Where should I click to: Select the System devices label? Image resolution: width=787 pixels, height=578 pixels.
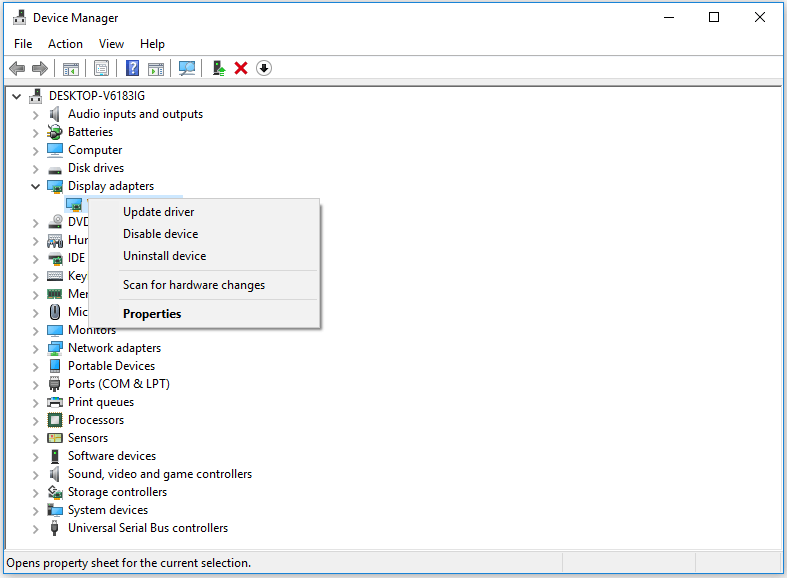[x=108, y=510]
